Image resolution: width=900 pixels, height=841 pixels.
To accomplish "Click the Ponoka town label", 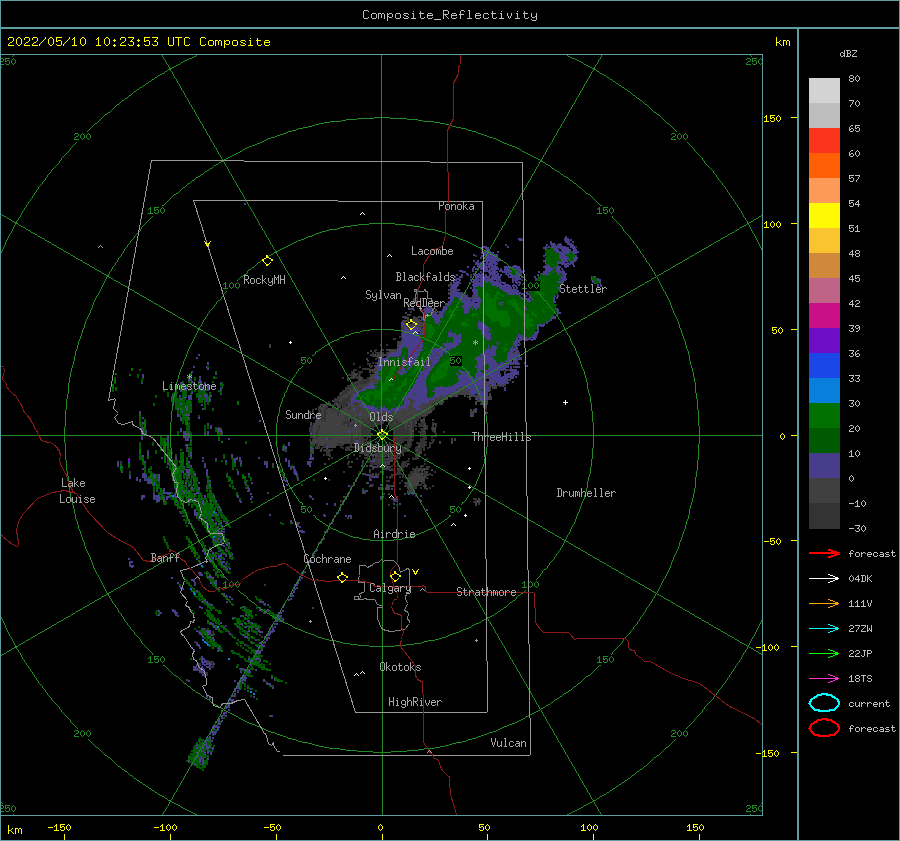I will [456, 206].
